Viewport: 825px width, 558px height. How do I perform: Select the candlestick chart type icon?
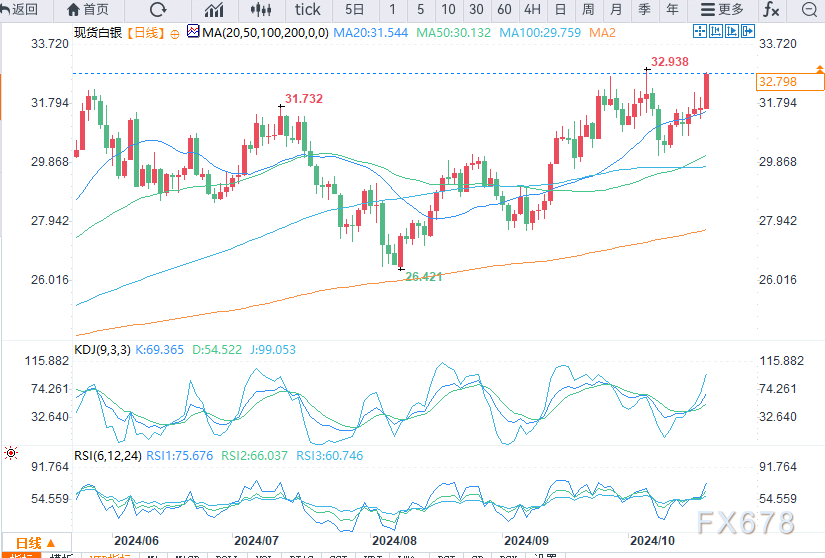(x=261, y=10)
